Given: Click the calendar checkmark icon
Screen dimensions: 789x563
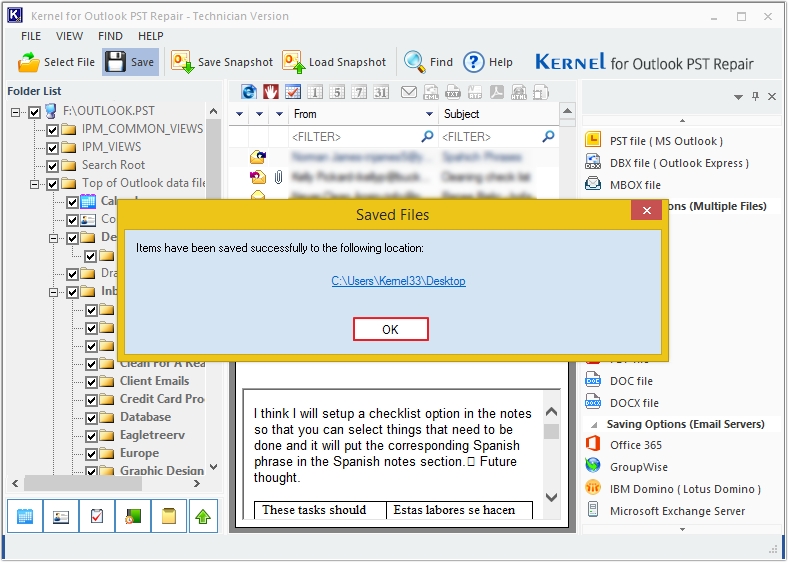Looking at the screenshot, I should coord(293,92).
